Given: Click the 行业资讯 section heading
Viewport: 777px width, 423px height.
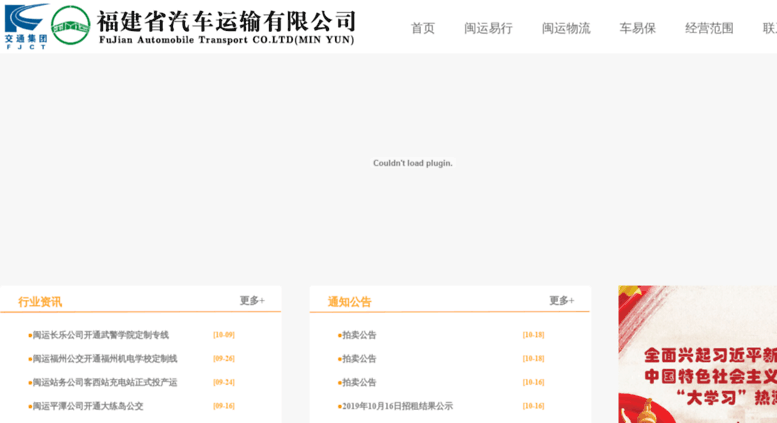Looking at the screenshot, I should [x=40, y=302].
